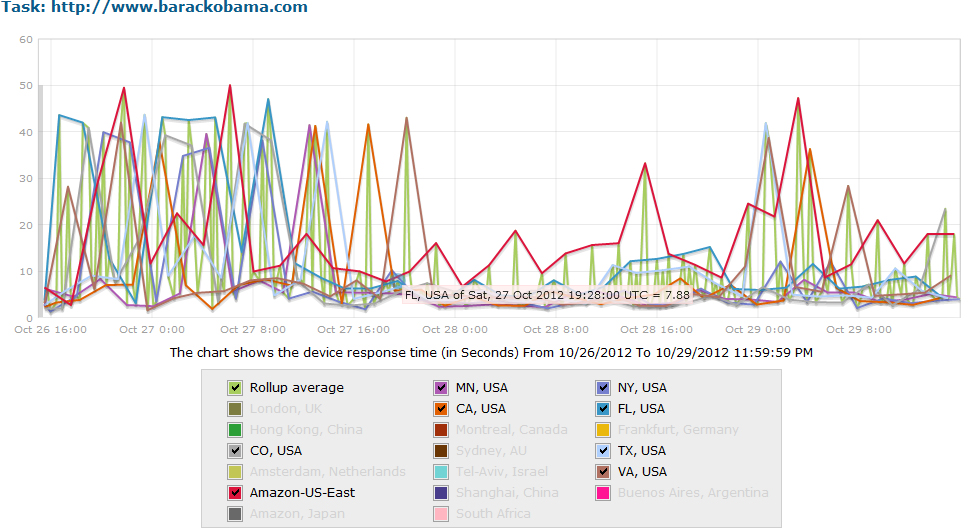Click the VA, USA legend label
The height and width of the screenshot is (528, 980).
pyautogui.click(x=642, y=472)
